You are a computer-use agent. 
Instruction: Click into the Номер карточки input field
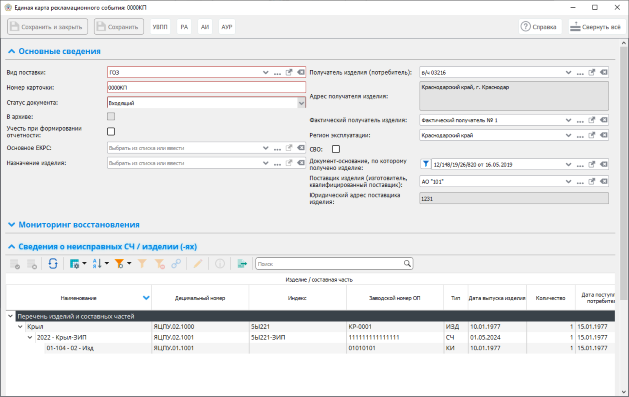click(x=206, y=87)
